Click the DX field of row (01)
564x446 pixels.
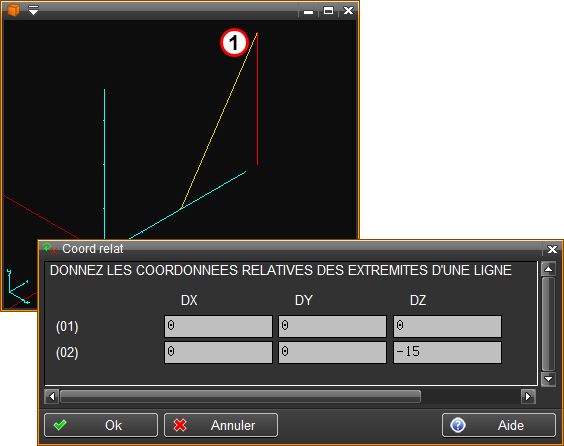pyautogui.click(x=218, y=326)
